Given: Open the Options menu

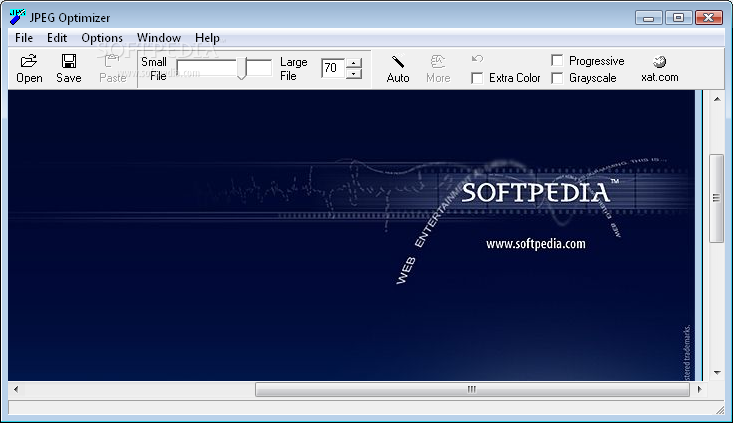Looking at the screenshot, I should pyautogui.click(x=102, y=38).
